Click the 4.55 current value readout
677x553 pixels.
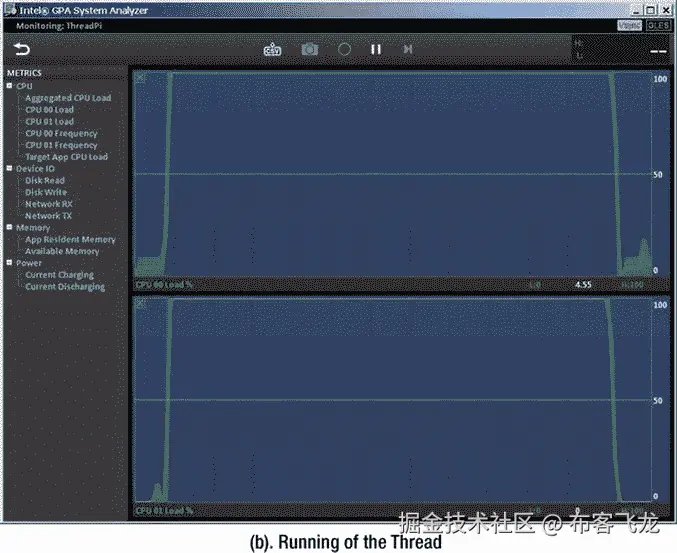click(x=583, y=284)
